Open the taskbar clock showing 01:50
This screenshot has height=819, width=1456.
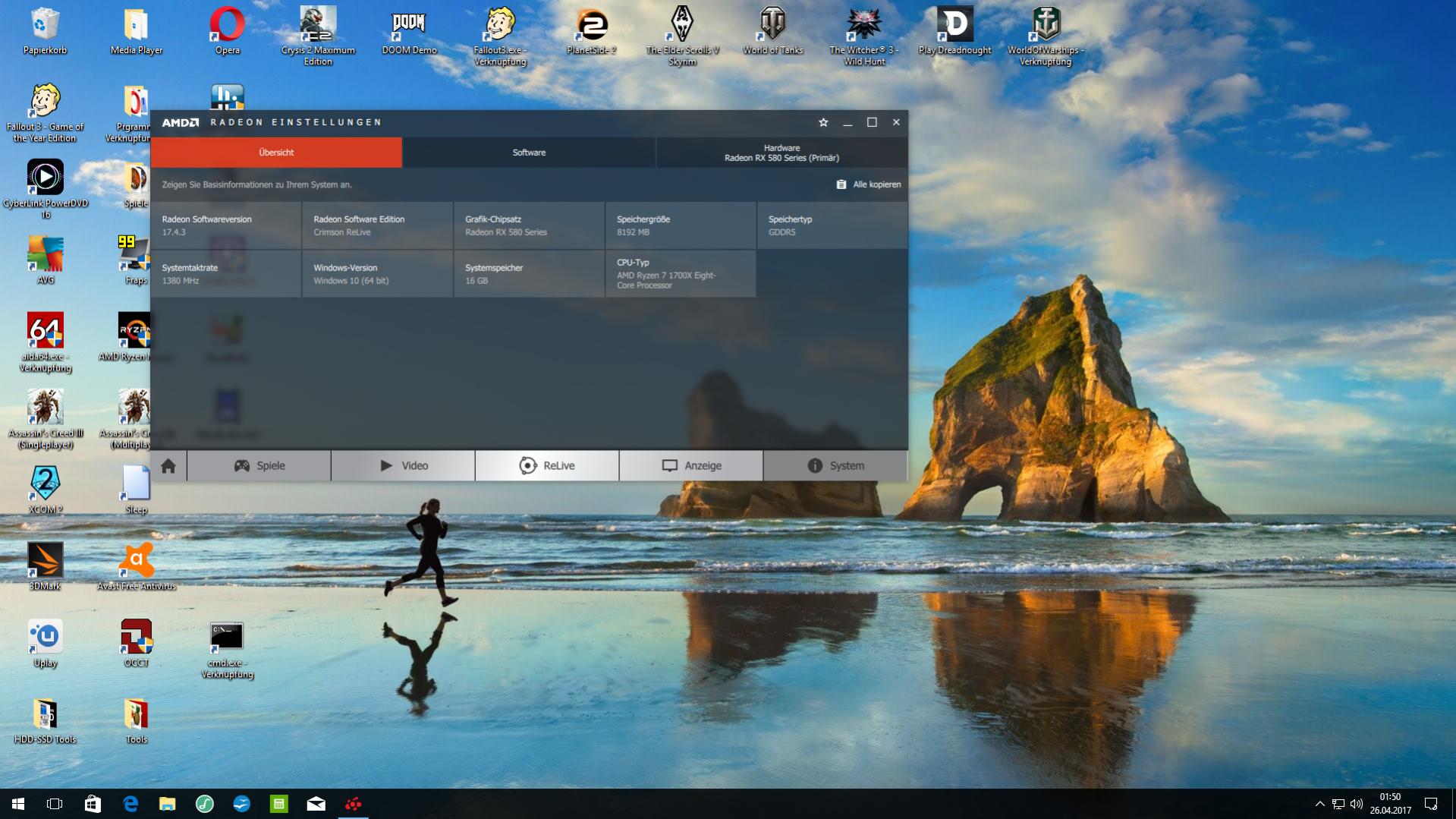pyautogui.click(x=1390, y=804)
